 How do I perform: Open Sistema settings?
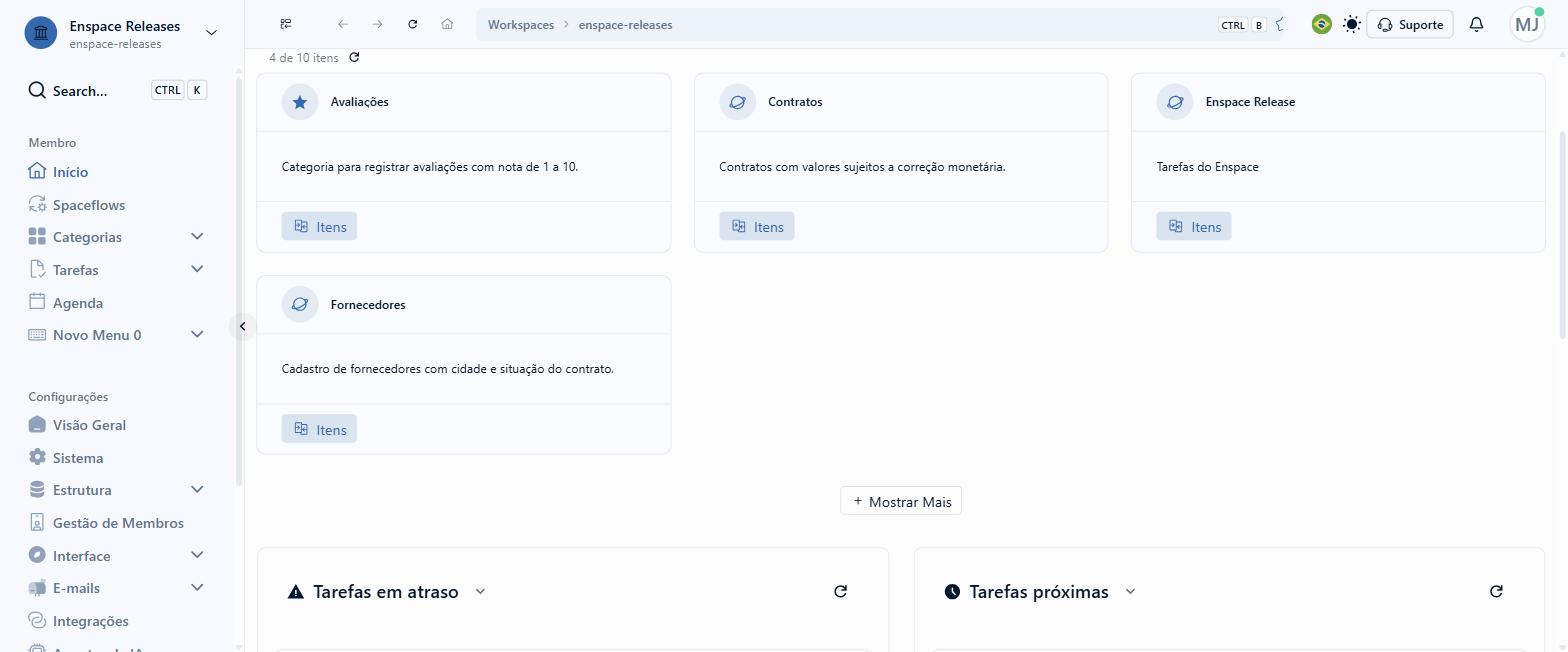78,458
